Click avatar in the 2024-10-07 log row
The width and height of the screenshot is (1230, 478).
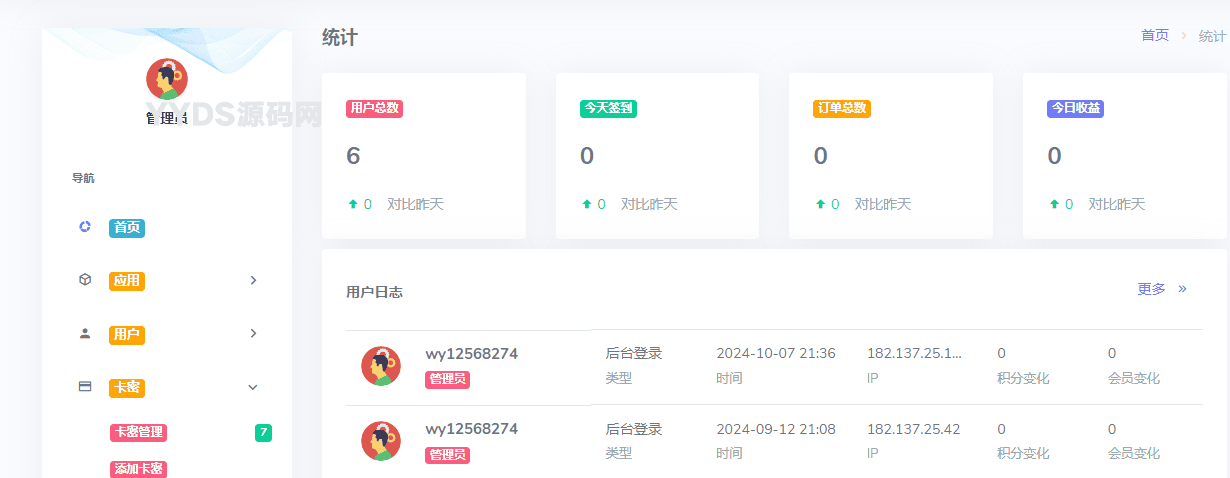[x=381, y=366]
